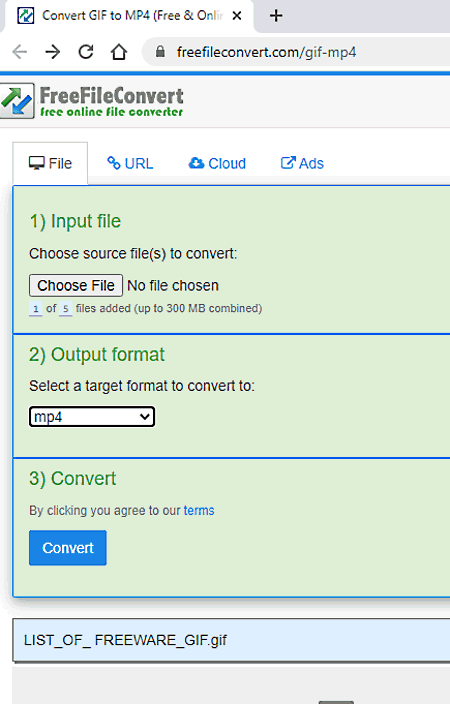Expand the mp4 target format dropdown

[92, 417]
